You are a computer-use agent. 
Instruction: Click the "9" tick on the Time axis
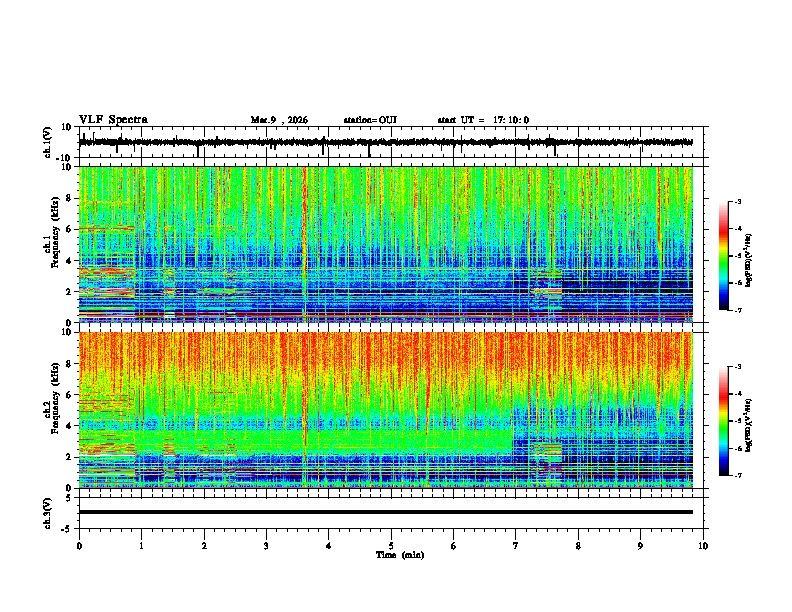(x=640, y=546)
